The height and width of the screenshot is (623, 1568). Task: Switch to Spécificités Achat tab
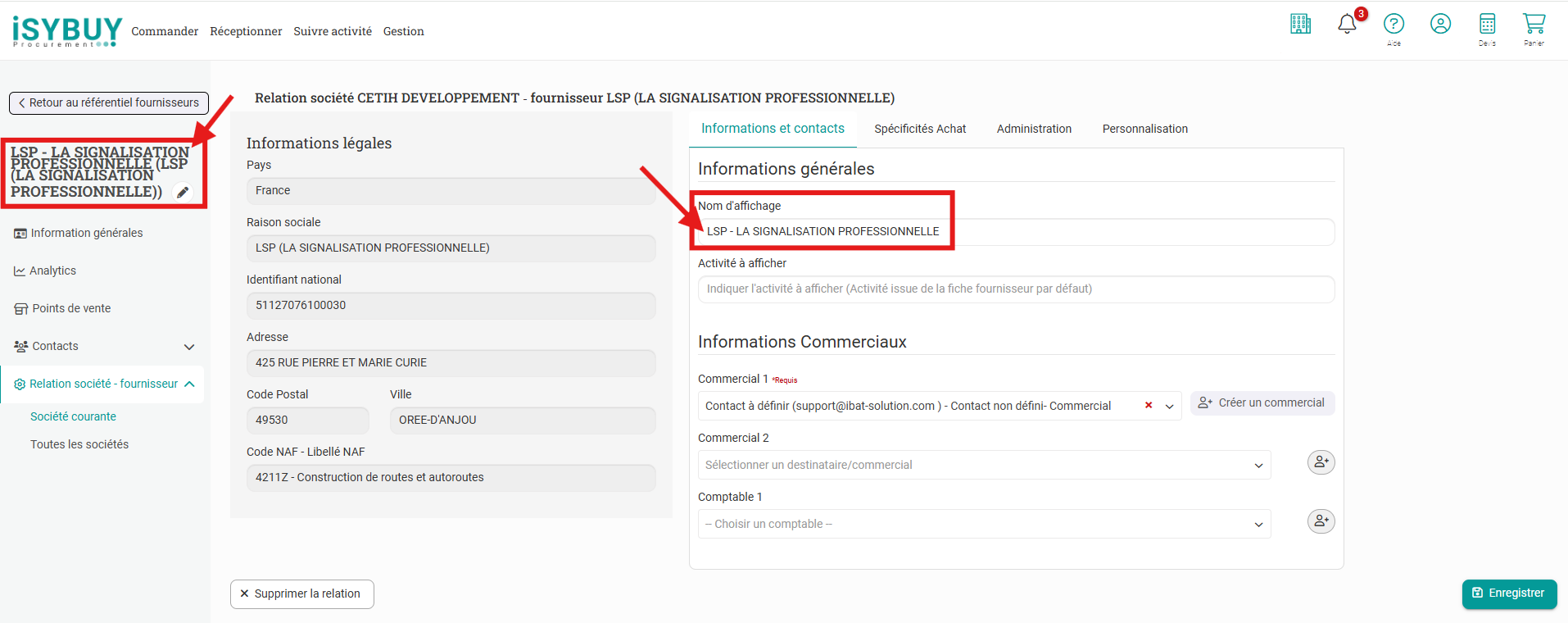[x=920, y=129]
